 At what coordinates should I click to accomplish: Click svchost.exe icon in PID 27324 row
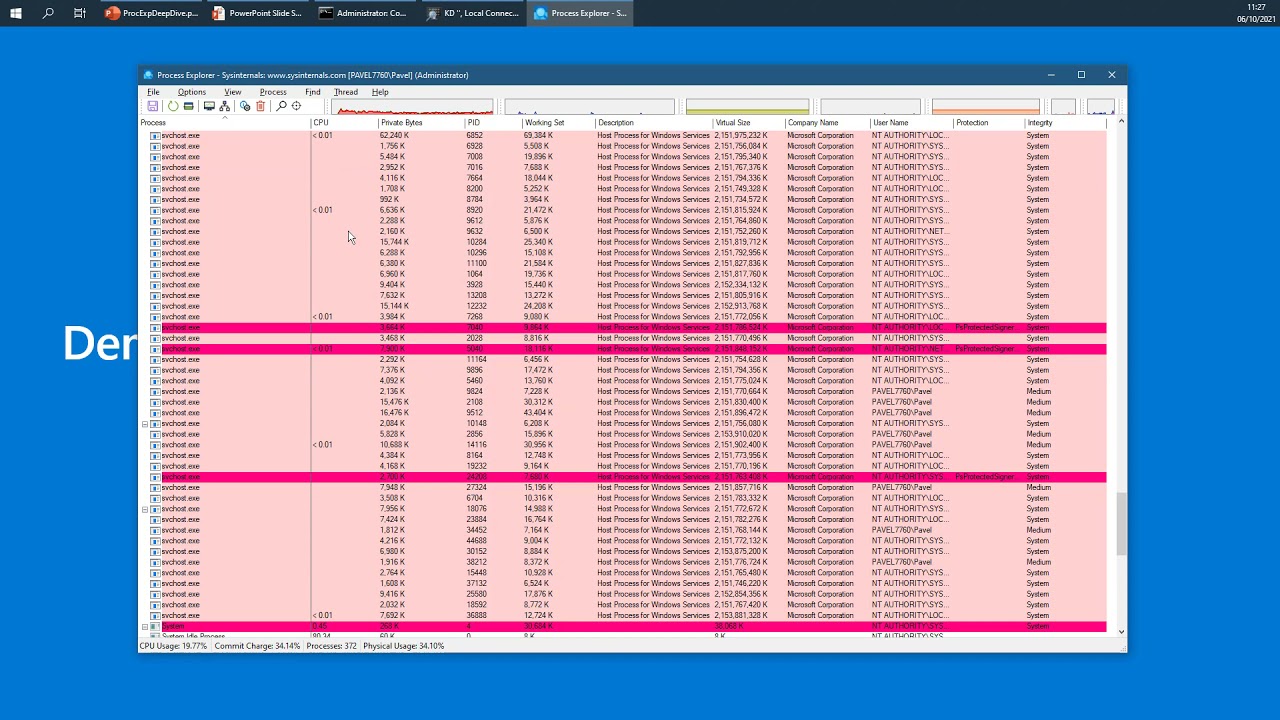[155, 487]
